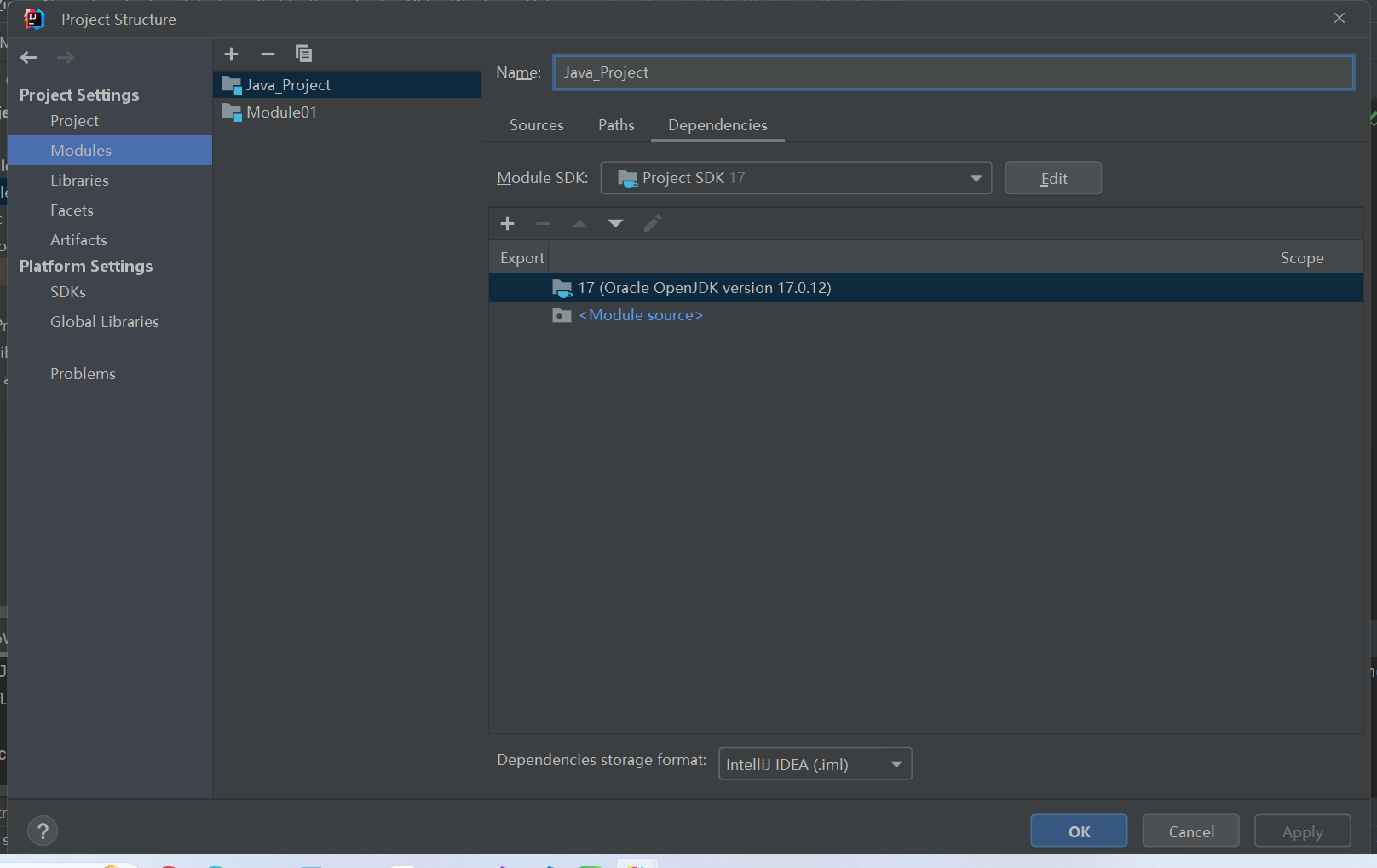Click the forward navigation arrow

[66, 57]
